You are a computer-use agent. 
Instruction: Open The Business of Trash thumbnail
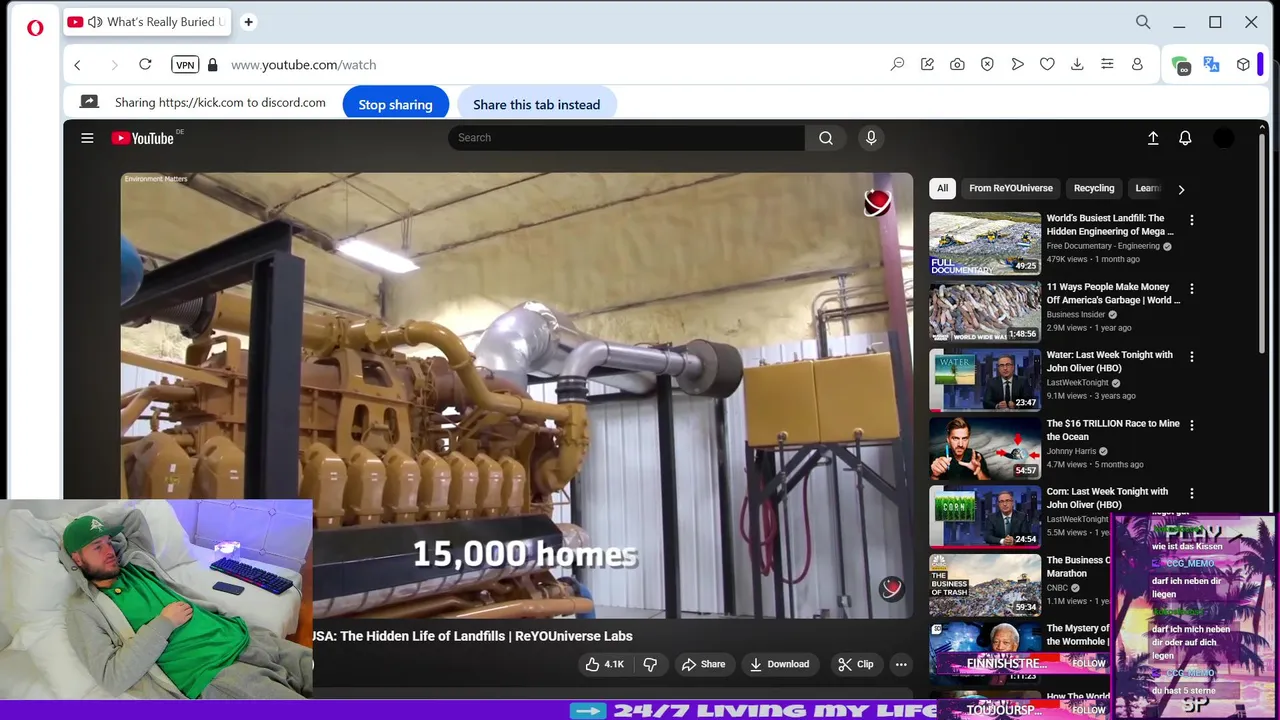pyautogui.click(x=985, y=585)
